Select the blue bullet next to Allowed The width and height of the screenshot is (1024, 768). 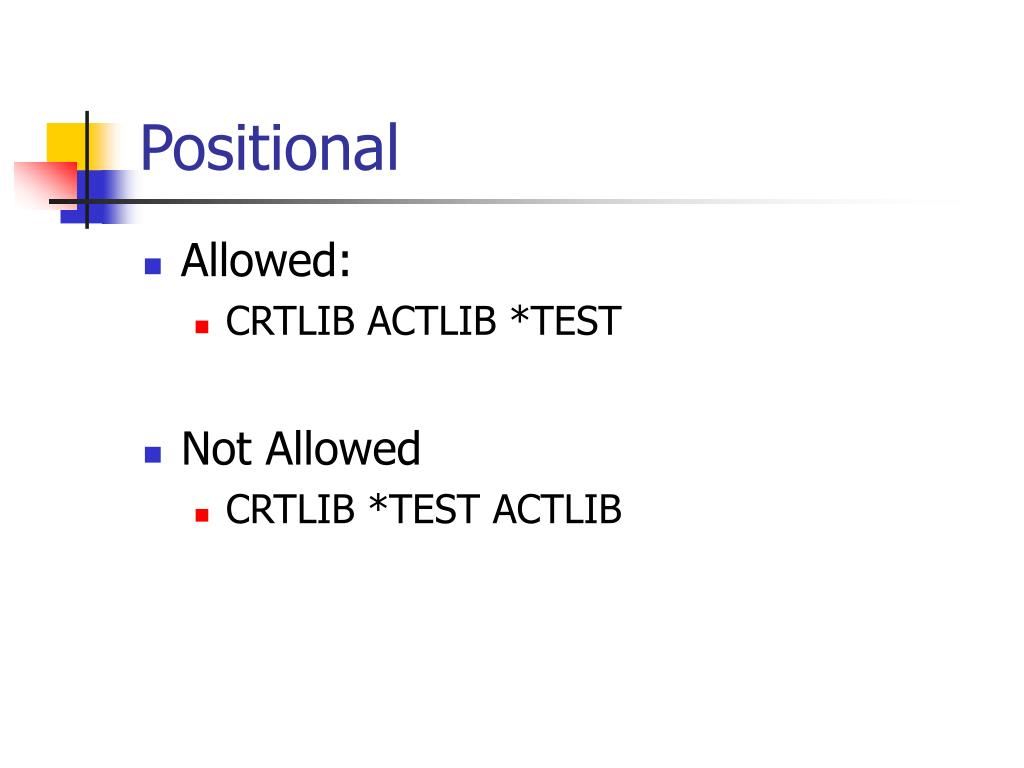153,266
